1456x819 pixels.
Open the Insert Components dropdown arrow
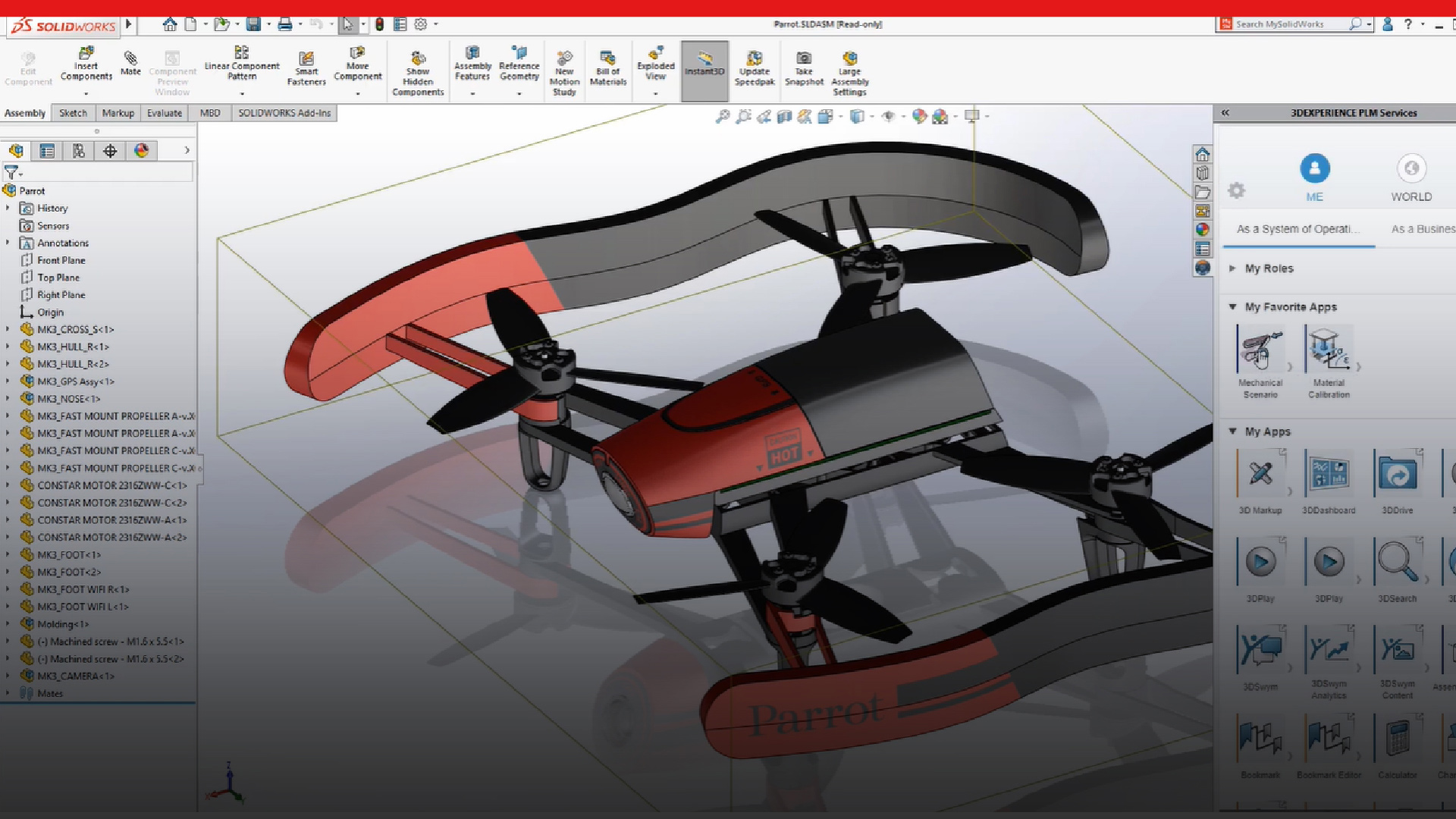86,93
